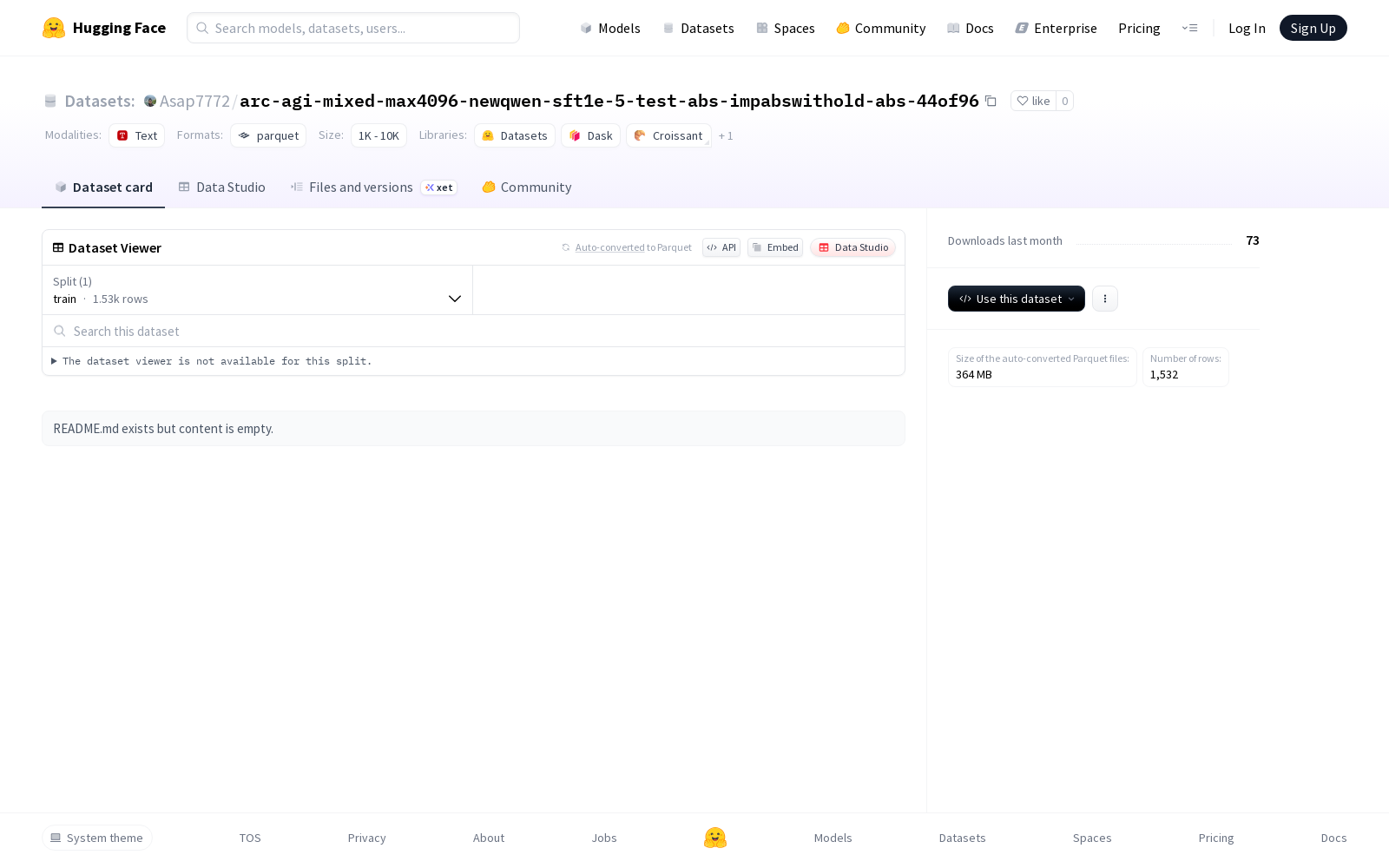This screenshot has height=868, width=1389.
Task: Click the Dataset Viewer heading
Action: (115, 247)
